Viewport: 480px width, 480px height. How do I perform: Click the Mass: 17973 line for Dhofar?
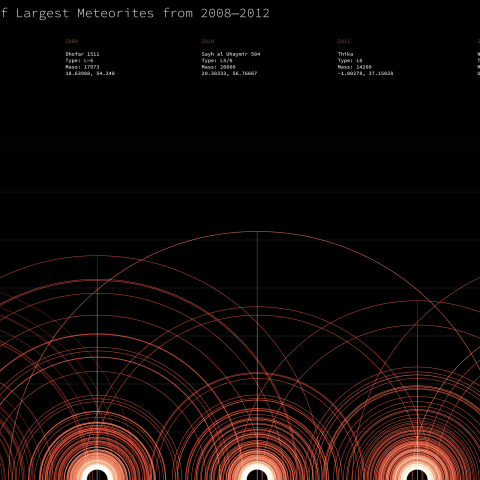point(82,67)
